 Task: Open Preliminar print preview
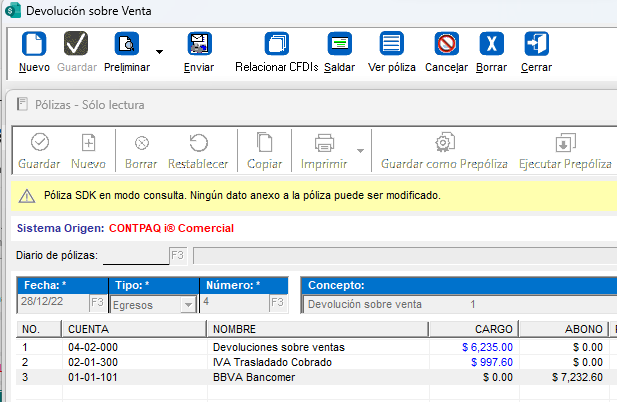pos(127,46)
